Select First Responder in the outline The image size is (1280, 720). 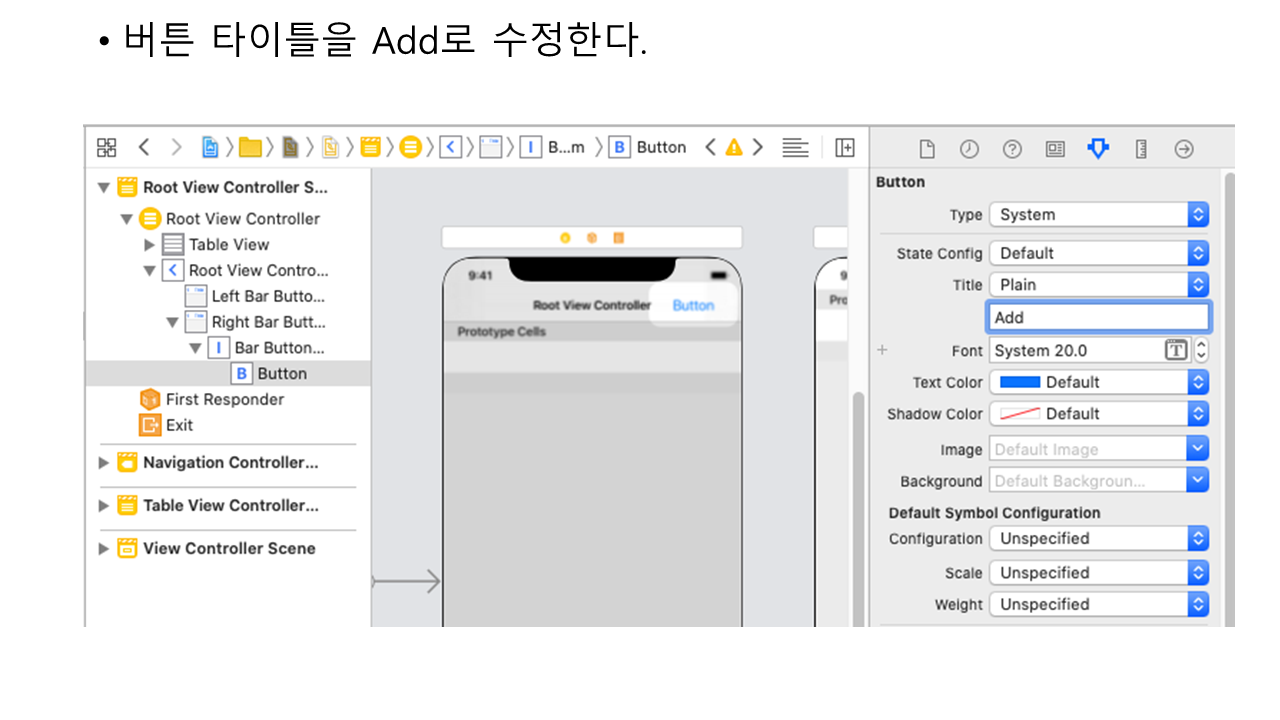tap(224, 400)
